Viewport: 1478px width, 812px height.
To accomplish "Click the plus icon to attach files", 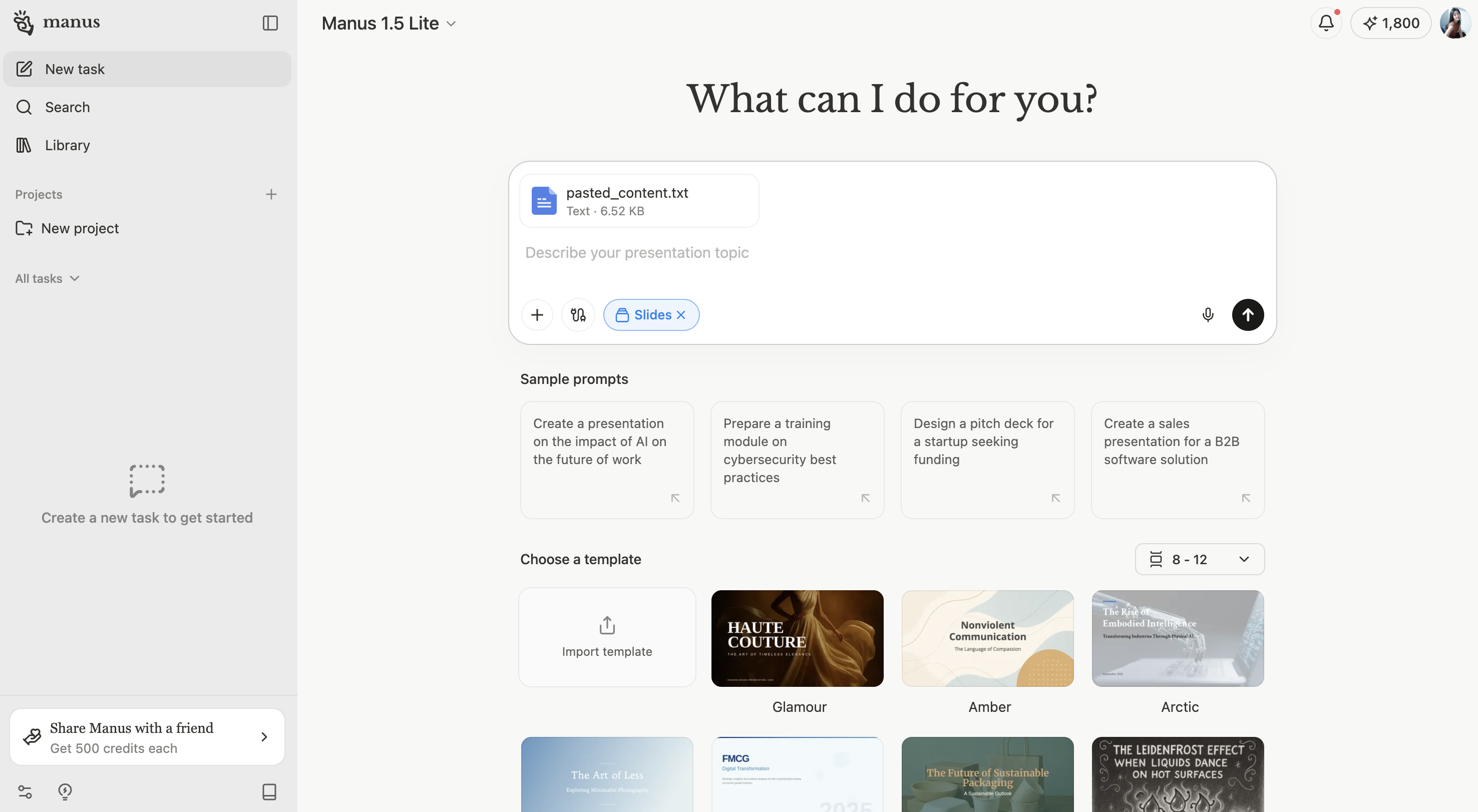I will point(537,315).
